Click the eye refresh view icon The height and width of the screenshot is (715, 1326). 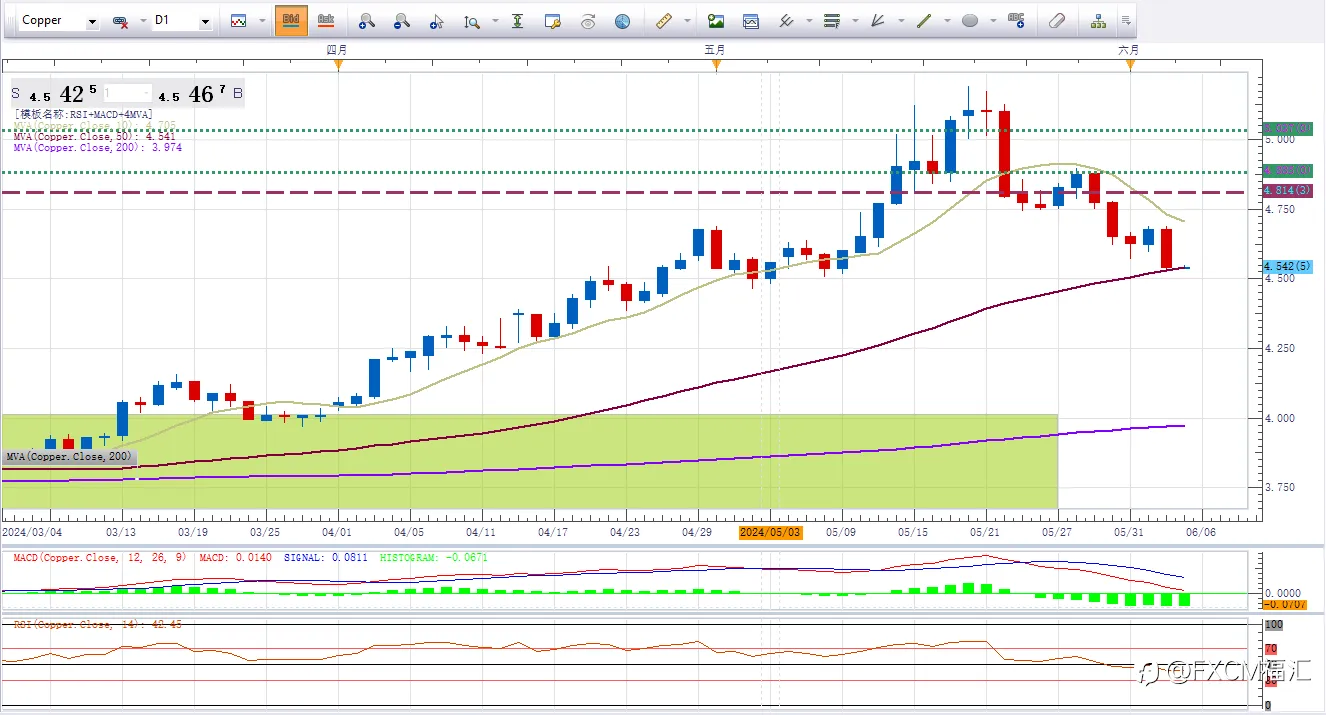click(x=588, y=20)
